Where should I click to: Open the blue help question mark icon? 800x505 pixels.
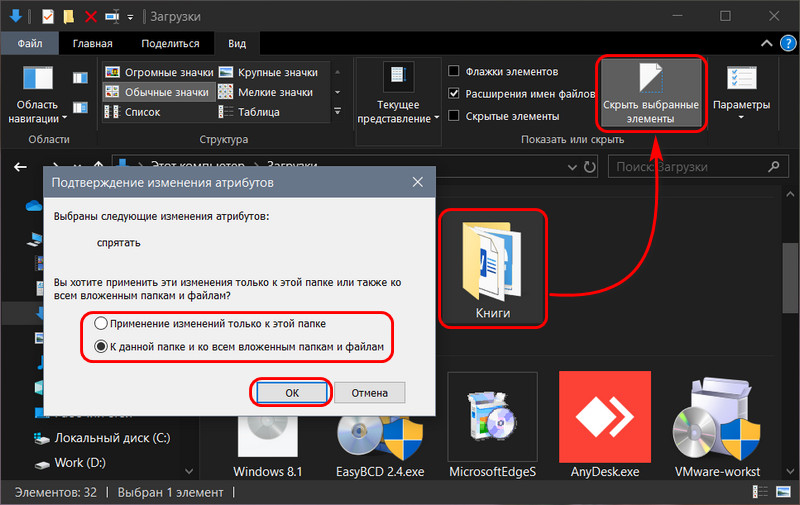pyautogui.click(x=788, y=43)
